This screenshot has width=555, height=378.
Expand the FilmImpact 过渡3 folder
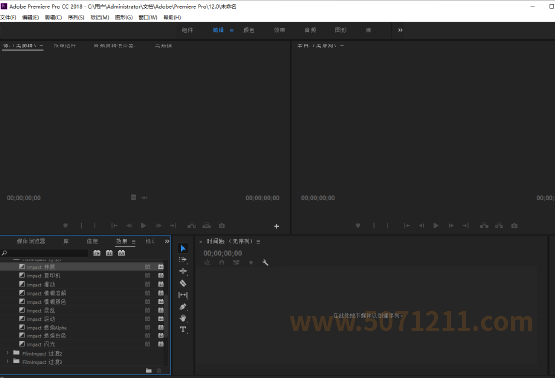point(7,361)
